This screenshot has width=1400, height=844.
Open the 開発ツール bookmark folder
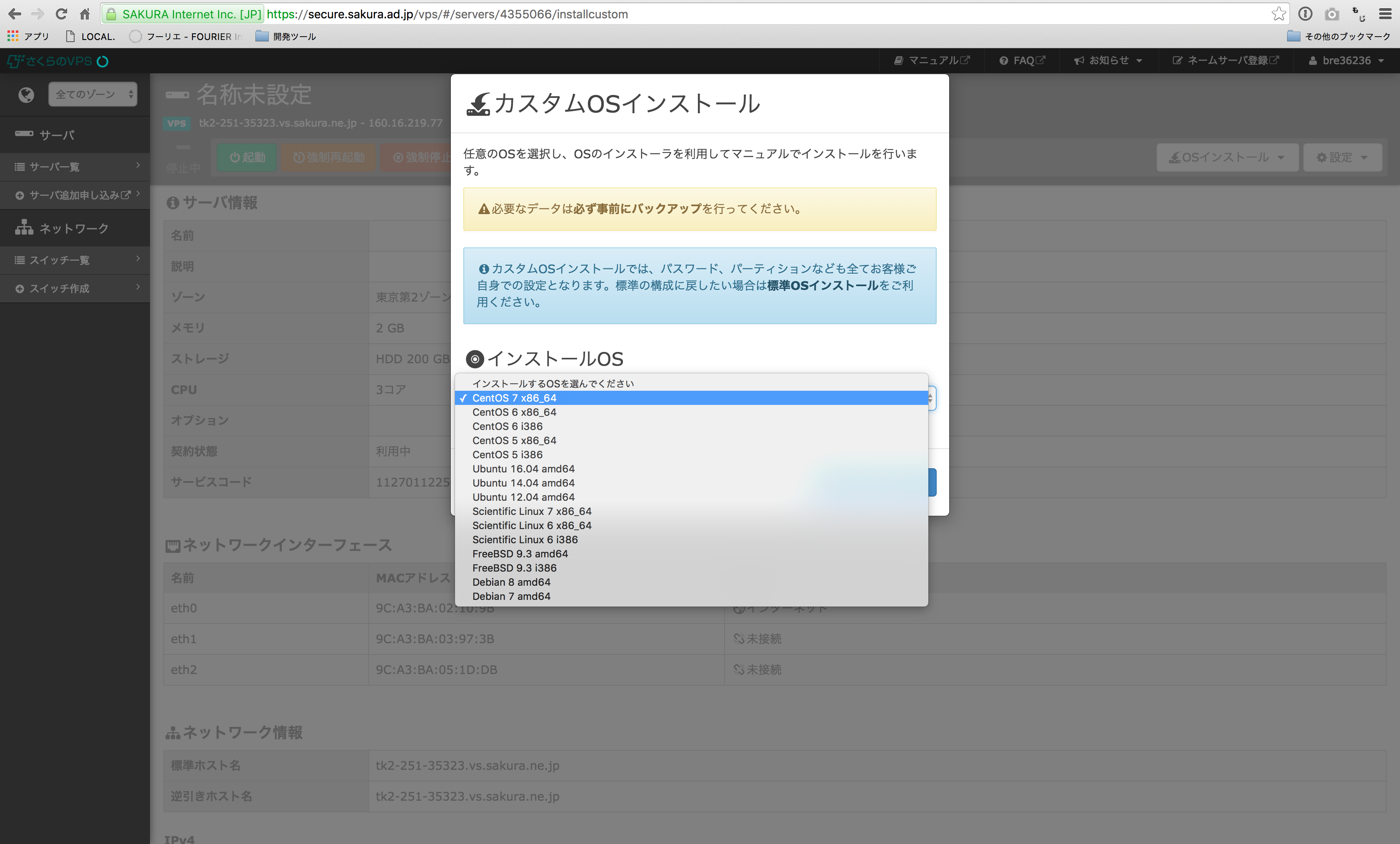coord(286,36)
